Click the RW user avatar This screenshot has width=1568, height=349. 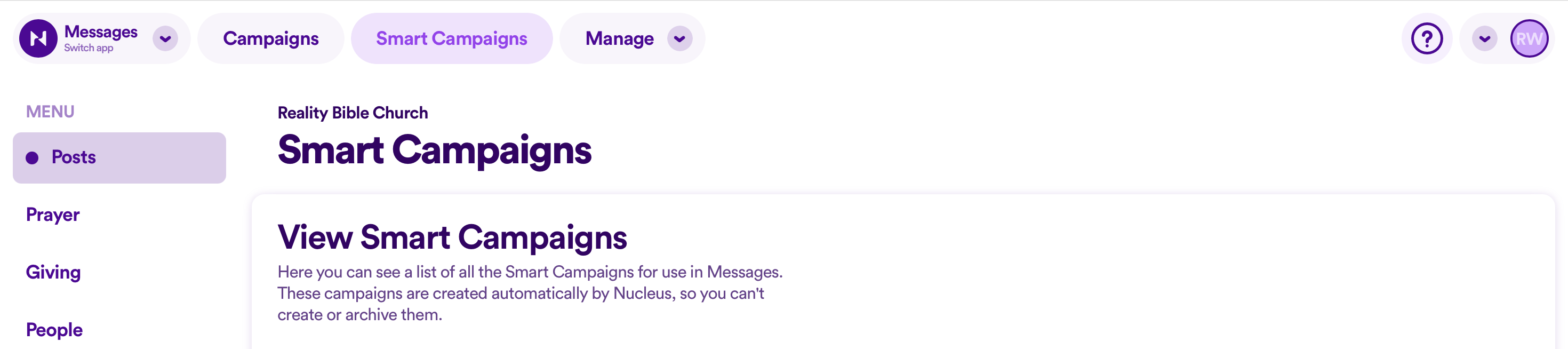[x=1529, y=38]
